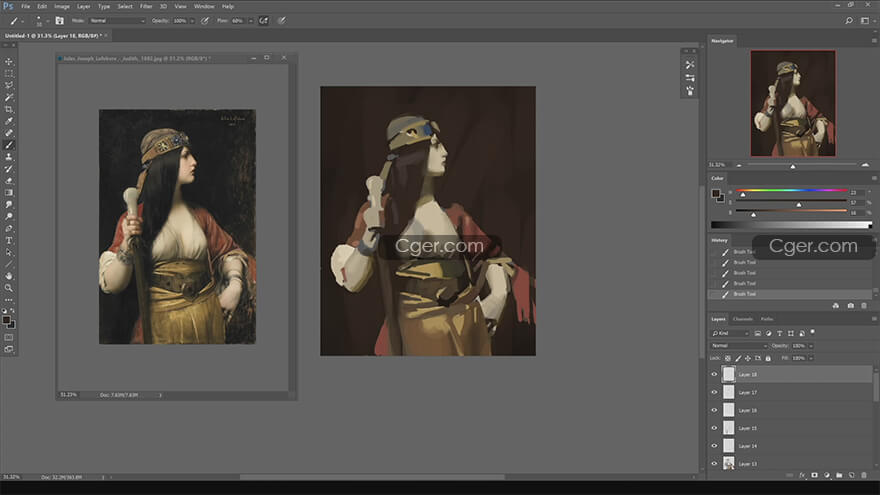
Task: Select the Clone Stamp tool
Action: (8, 157)
